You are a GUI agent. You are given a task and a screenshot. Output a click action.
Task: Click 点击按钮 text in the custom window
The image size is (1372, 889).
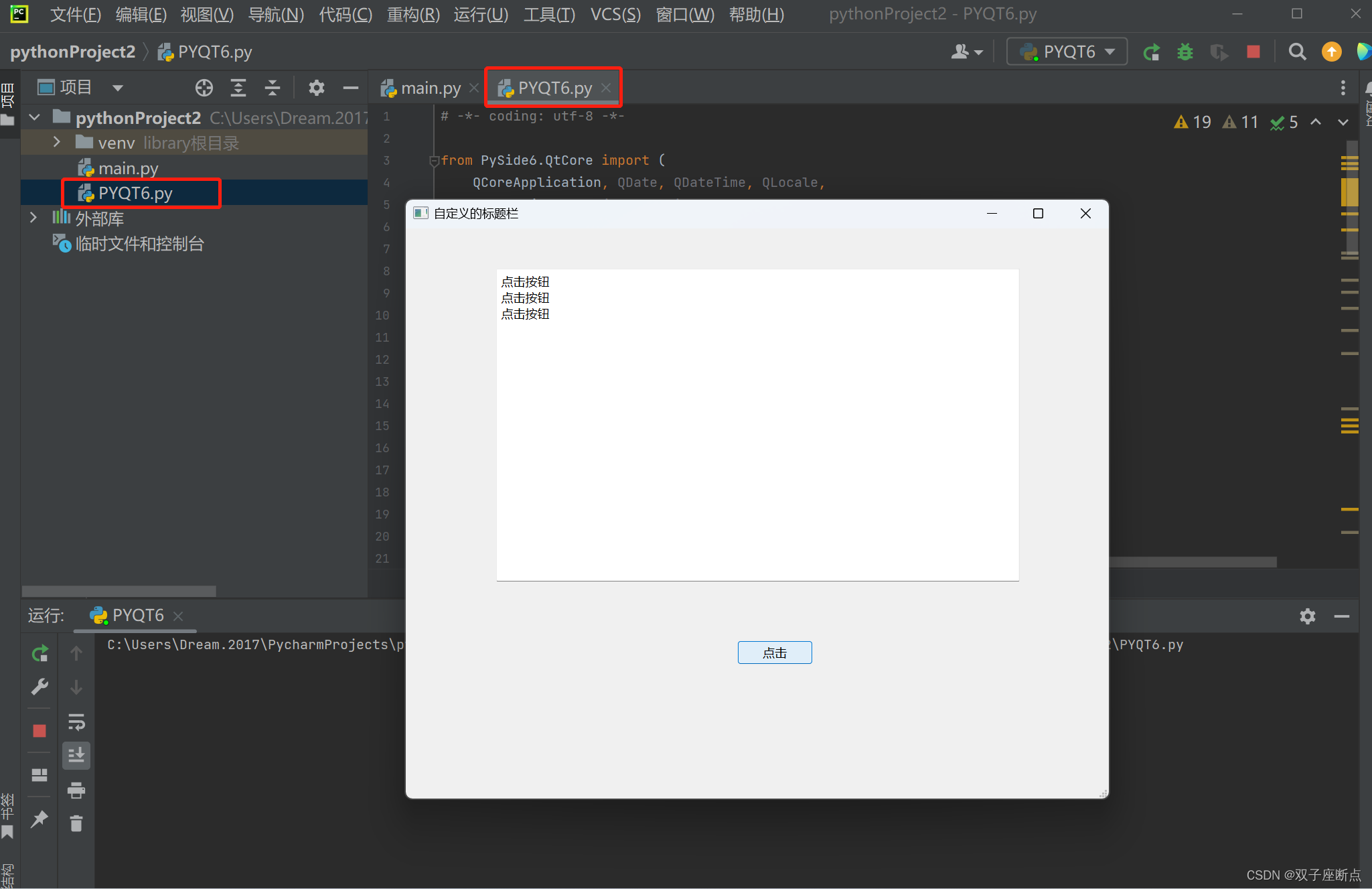[525, 282]
